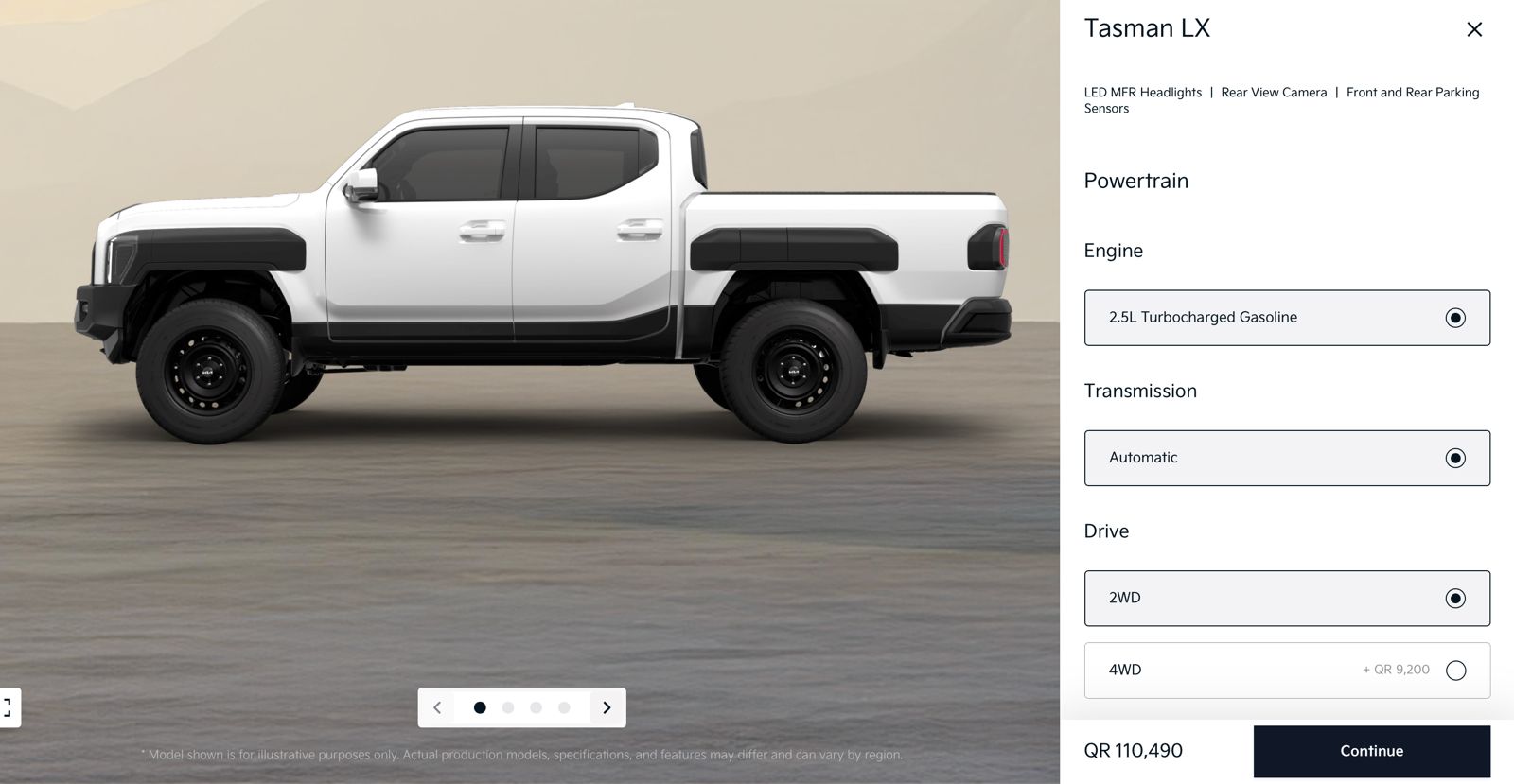The height and width of the screenshot is (784, 1514).
Task: Show the previous vehicle image
Action: pos(437,707)
